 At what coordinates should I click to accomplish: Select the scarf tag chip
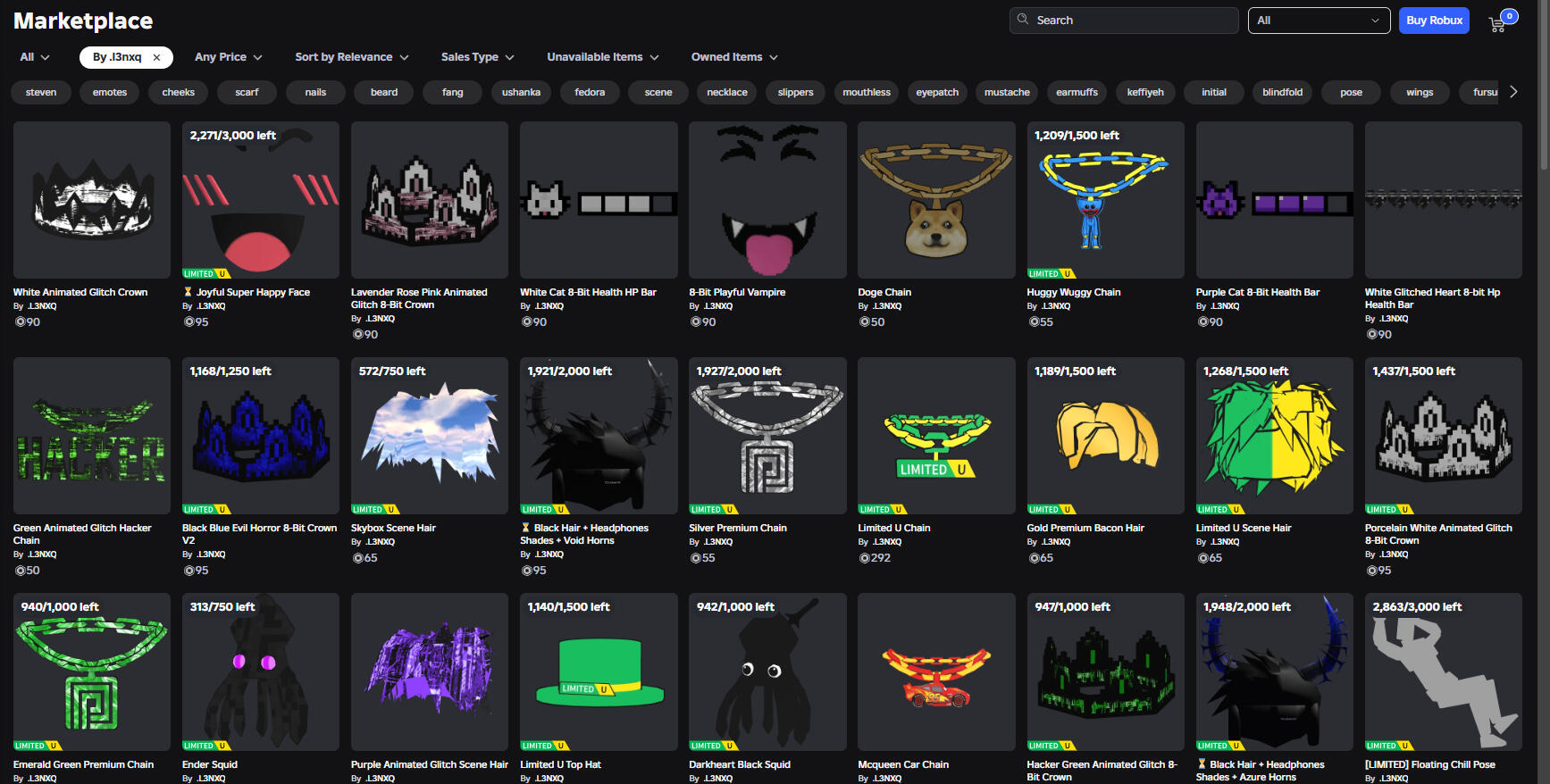(x=247, y=92)
